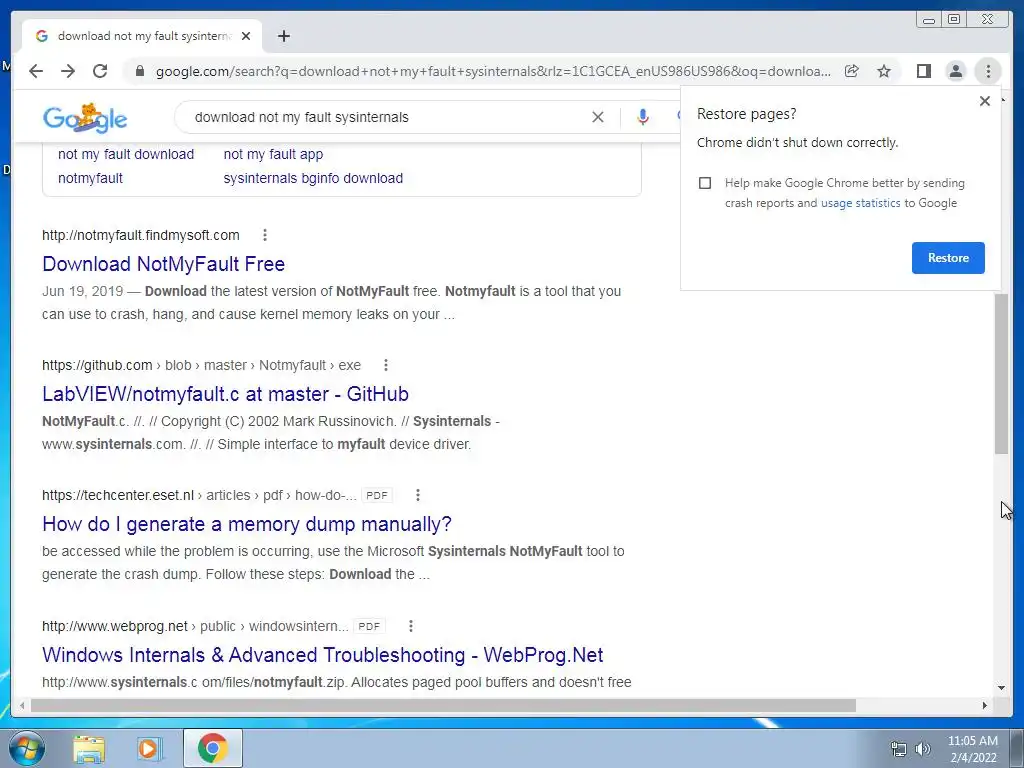Viewport: 1024px width, 768px height.
Task: Click the scroll-left arrow
Action: (22, 705)
